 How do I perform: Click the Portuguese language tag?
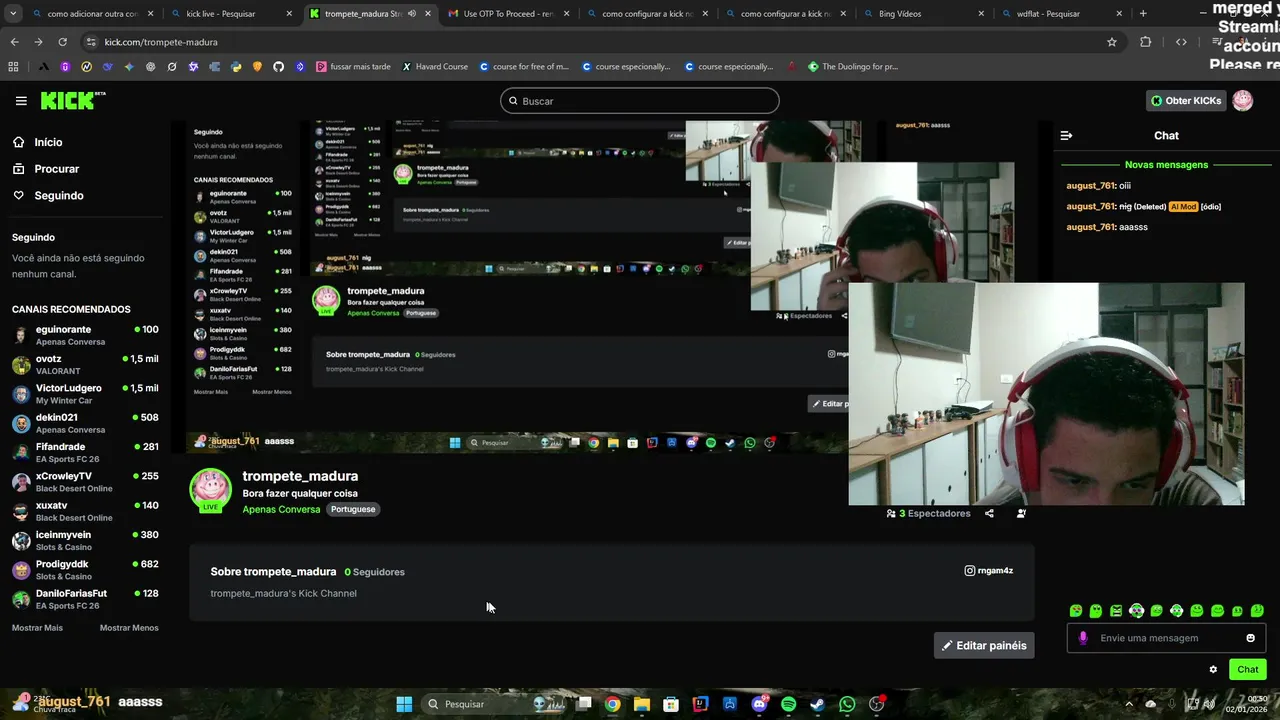(x=353, y=509)
